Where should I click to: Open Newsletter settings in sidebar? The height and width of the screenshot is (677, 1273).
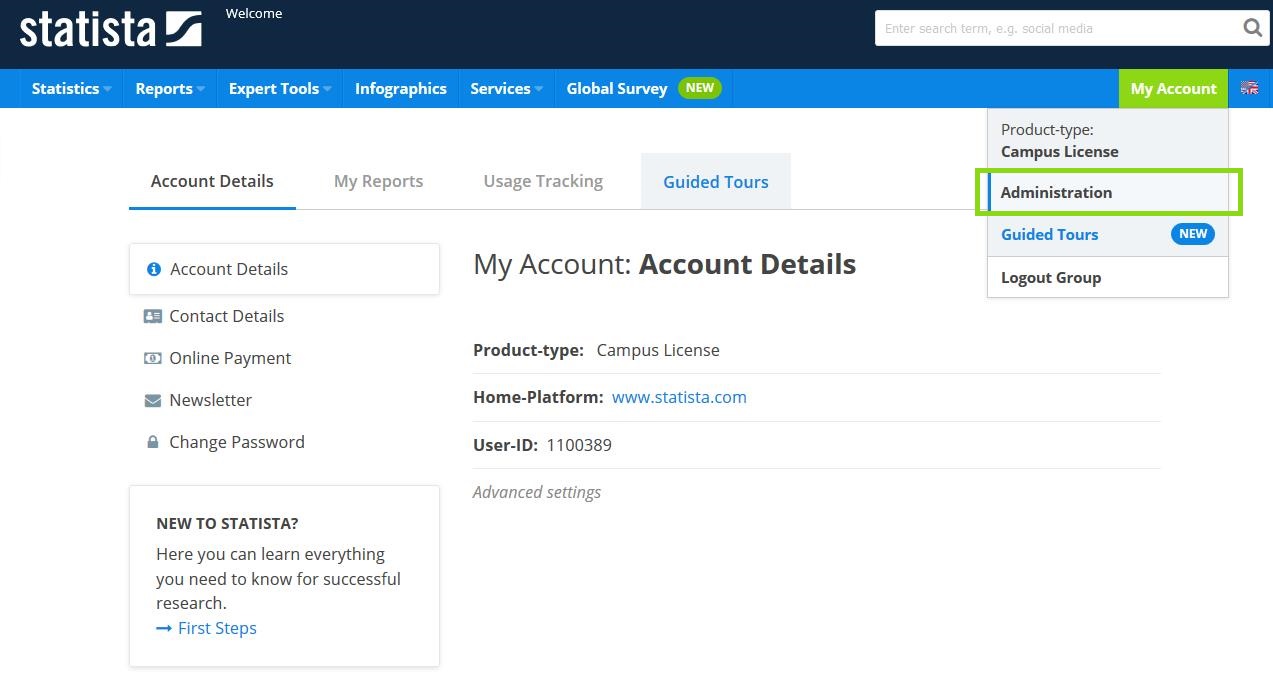pyautogui.click(x=210, y=400)
